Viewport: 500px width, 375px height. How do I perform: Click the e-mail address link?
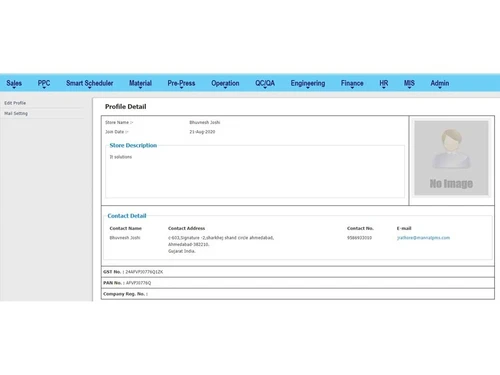point(423,238)
